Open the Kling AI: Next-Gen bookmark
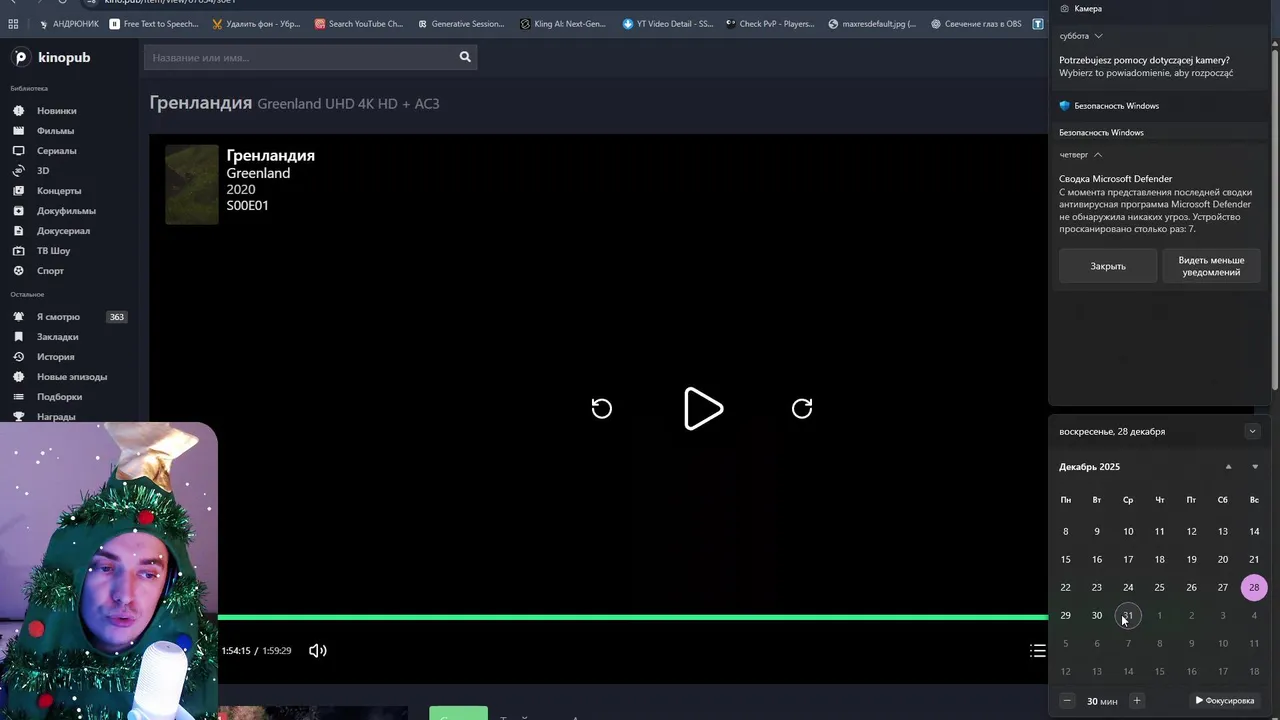Image resolution: width=1280 pixels, height=720 pixels. (x=563, y=24)
